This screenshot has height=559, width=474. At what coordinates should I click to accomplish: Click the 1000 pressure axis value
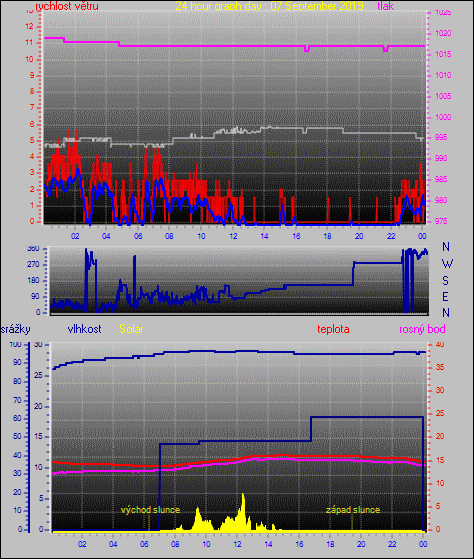(443, 117)
